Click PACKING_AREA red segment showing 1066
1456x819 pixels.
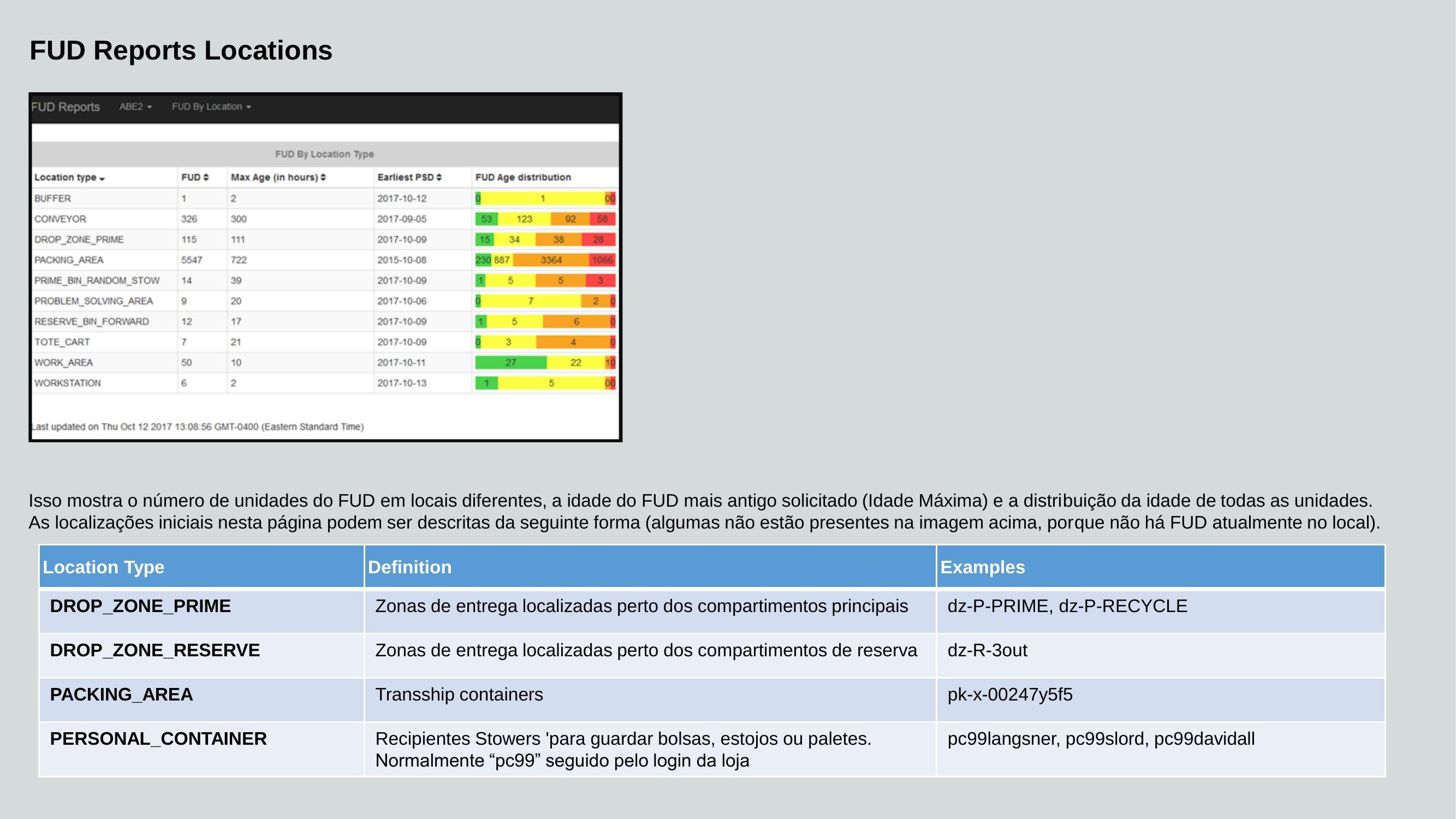pos(603,260)
